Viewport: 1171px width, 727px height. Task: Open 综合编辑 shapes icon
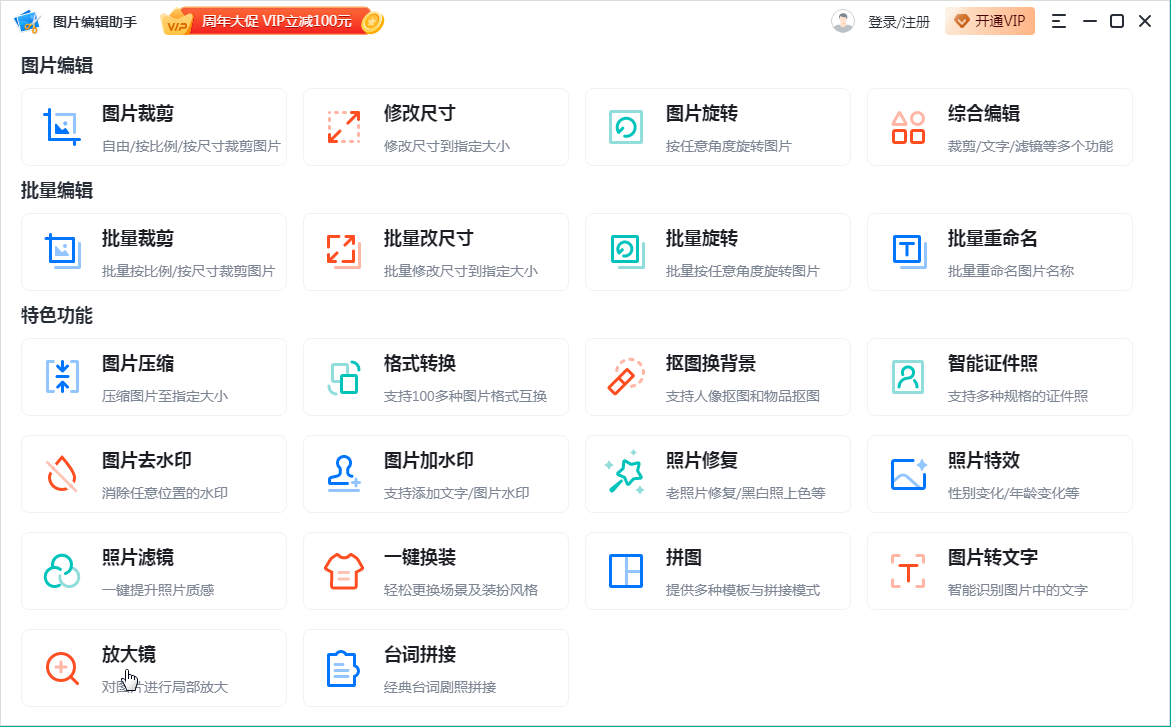point(908,127)
